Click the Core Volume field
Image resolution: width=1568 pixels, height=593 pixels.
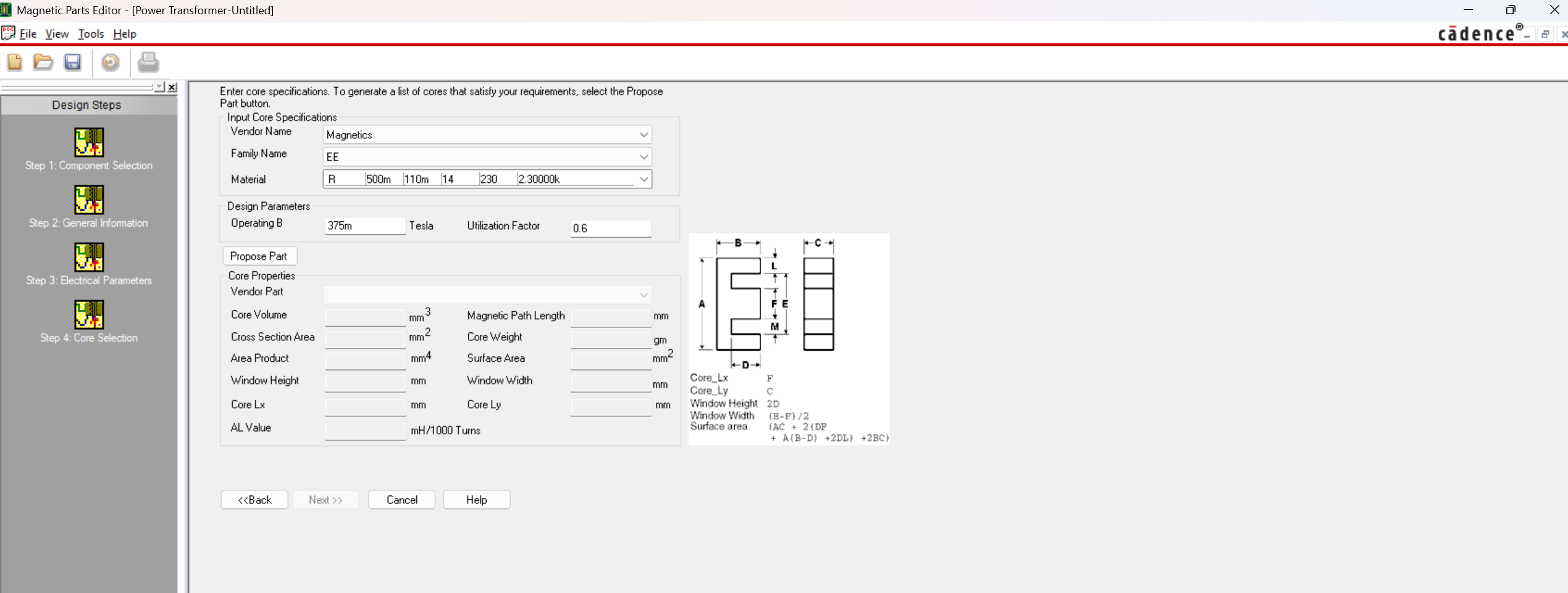(x=365, y=318)
